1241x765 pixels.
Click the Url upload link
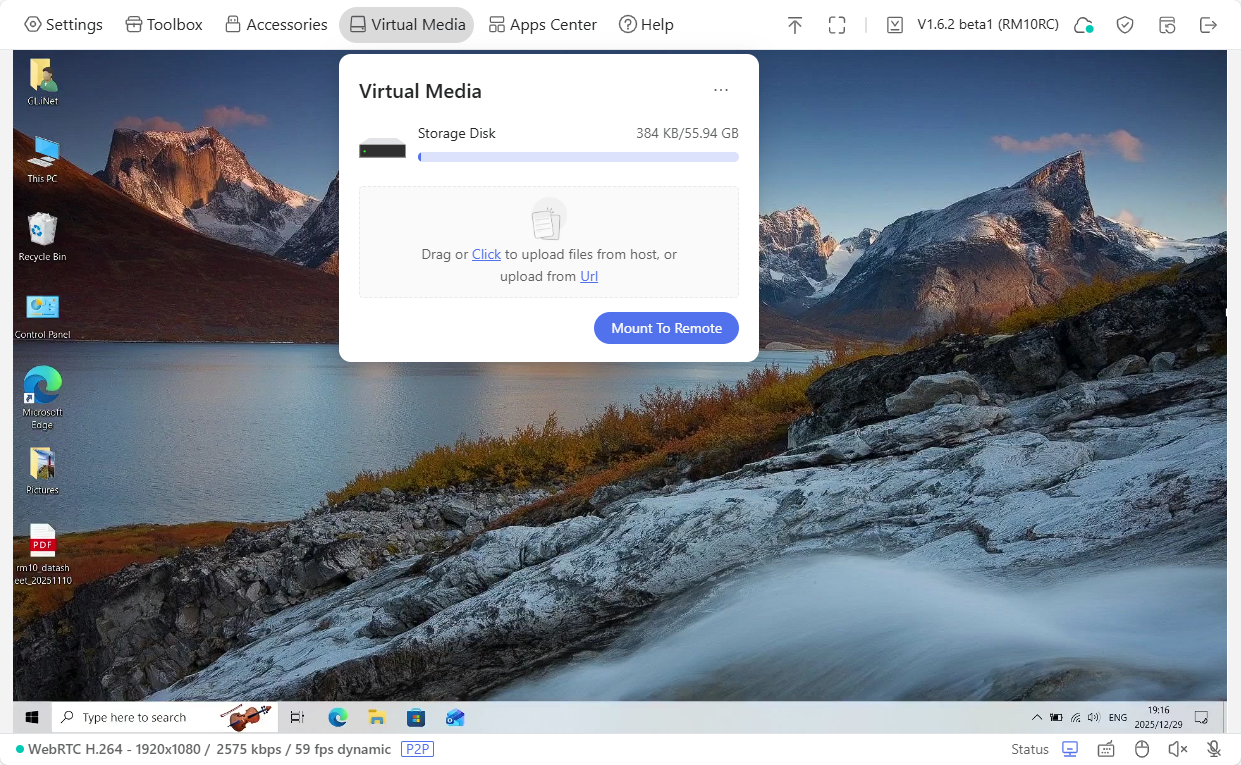(x=588, y=276)
